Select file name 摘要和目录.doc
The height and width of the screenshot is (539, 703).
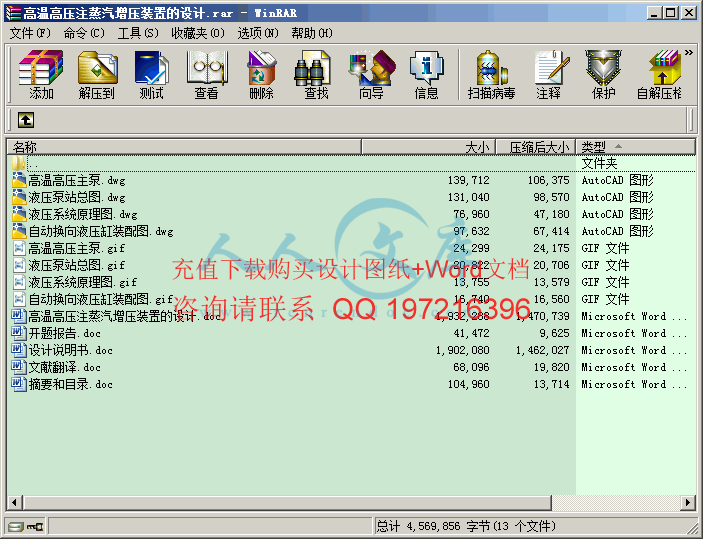point(70,385)
